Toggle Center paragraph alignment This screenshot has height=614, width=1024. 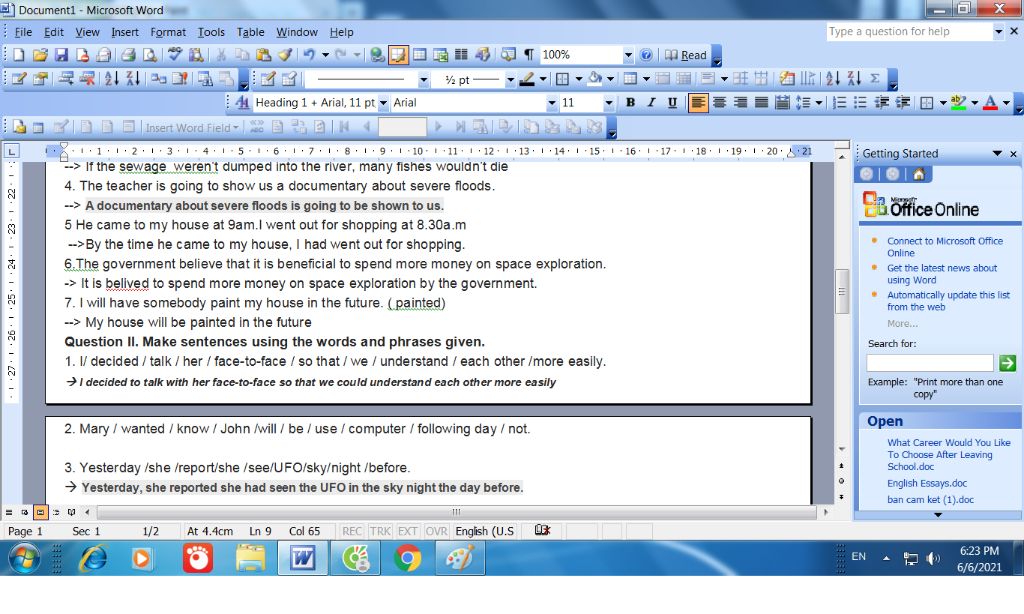[720, 103]
